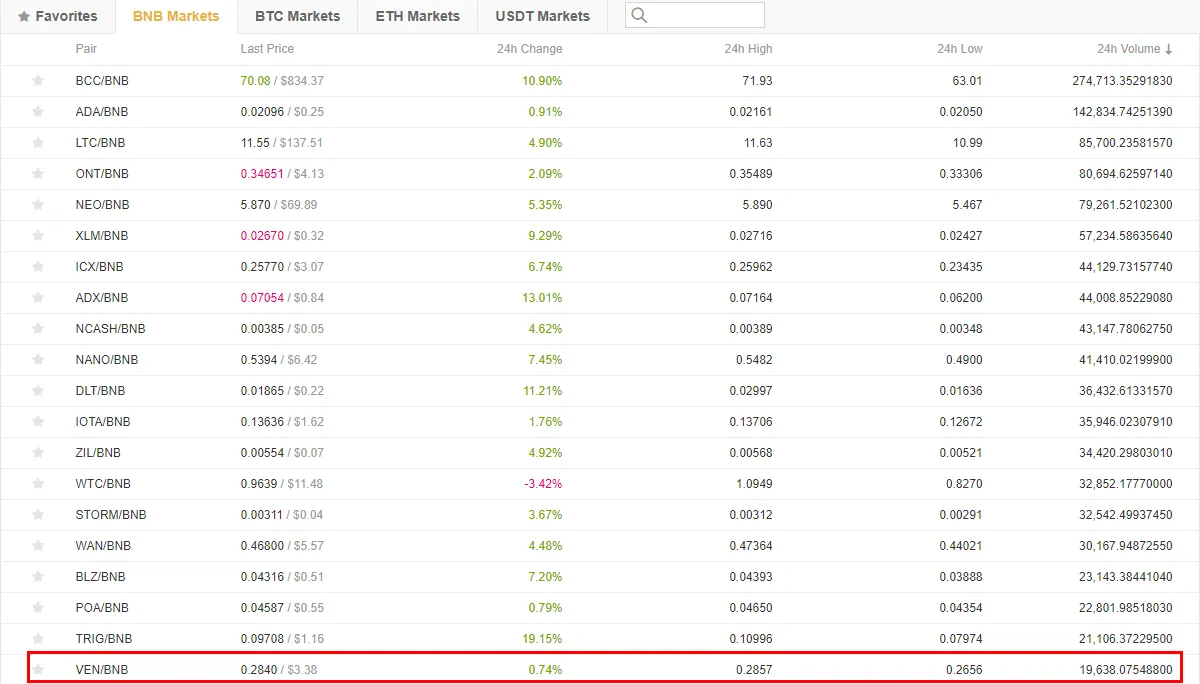Star the NEO/BNB pair
The image size is (1200, 684).
pos(38,205)
